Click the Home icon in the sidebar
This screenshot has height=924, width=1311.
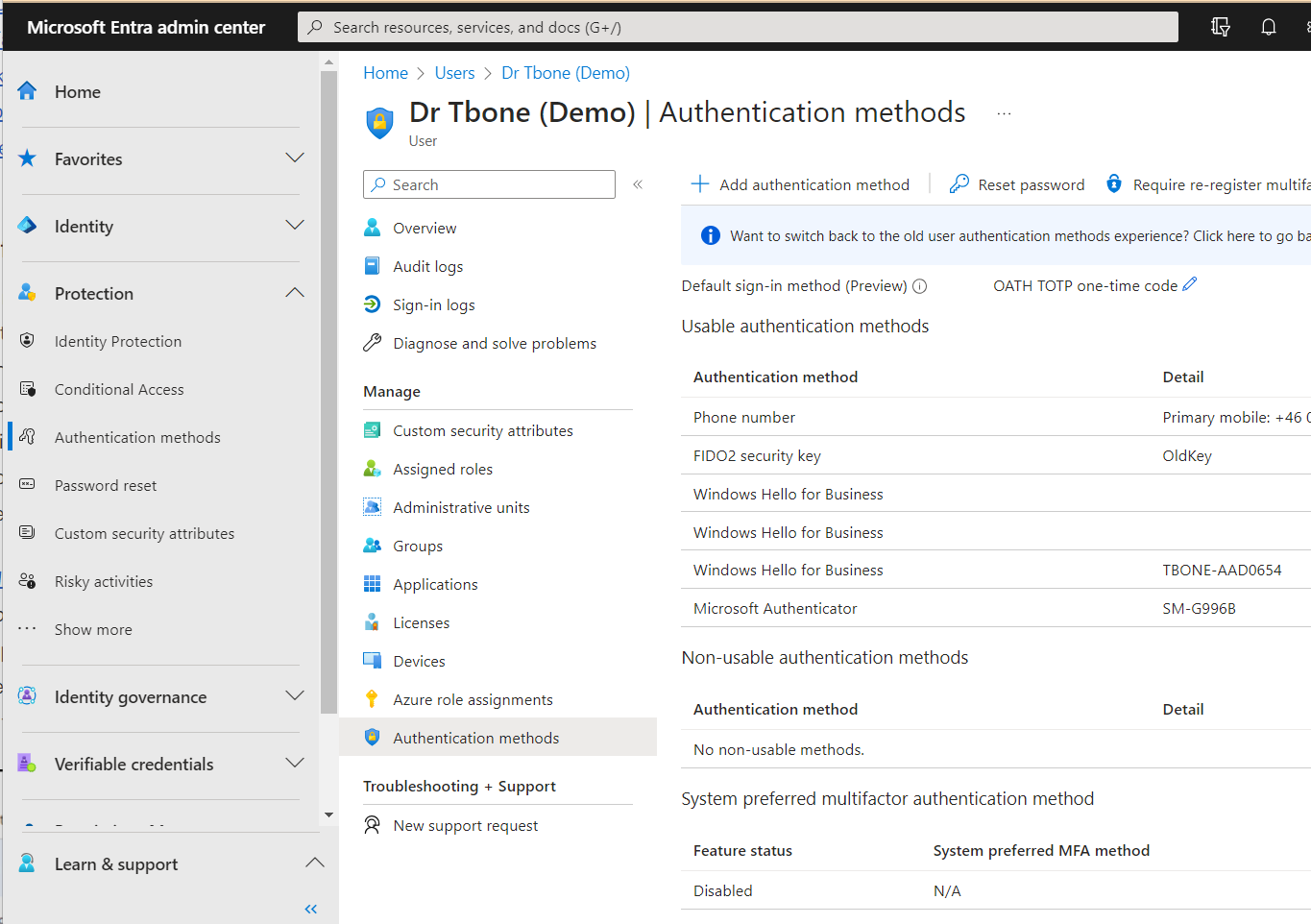click(x=27, y=91)
